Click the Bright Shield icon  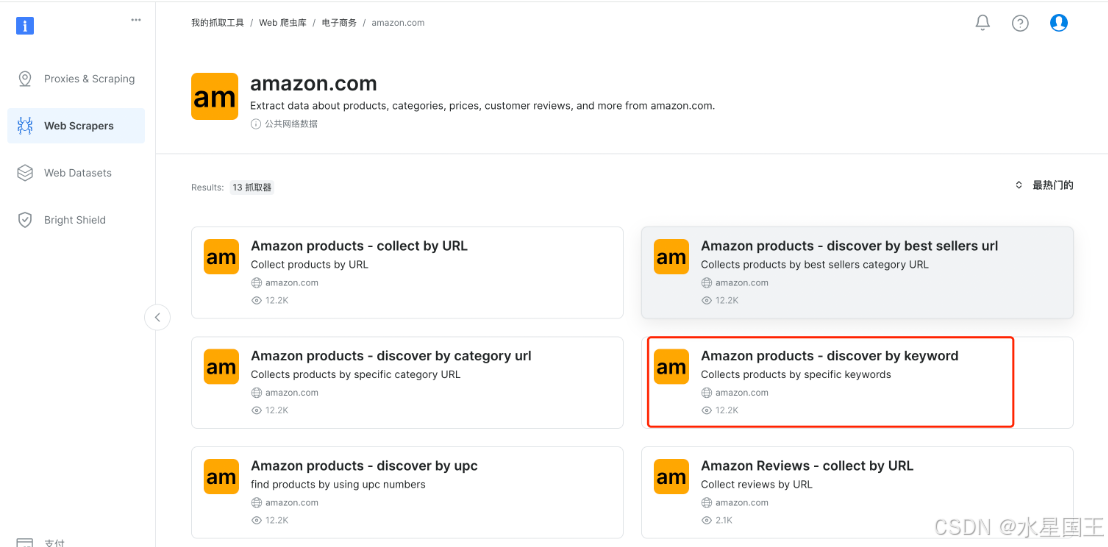[25, 220]
